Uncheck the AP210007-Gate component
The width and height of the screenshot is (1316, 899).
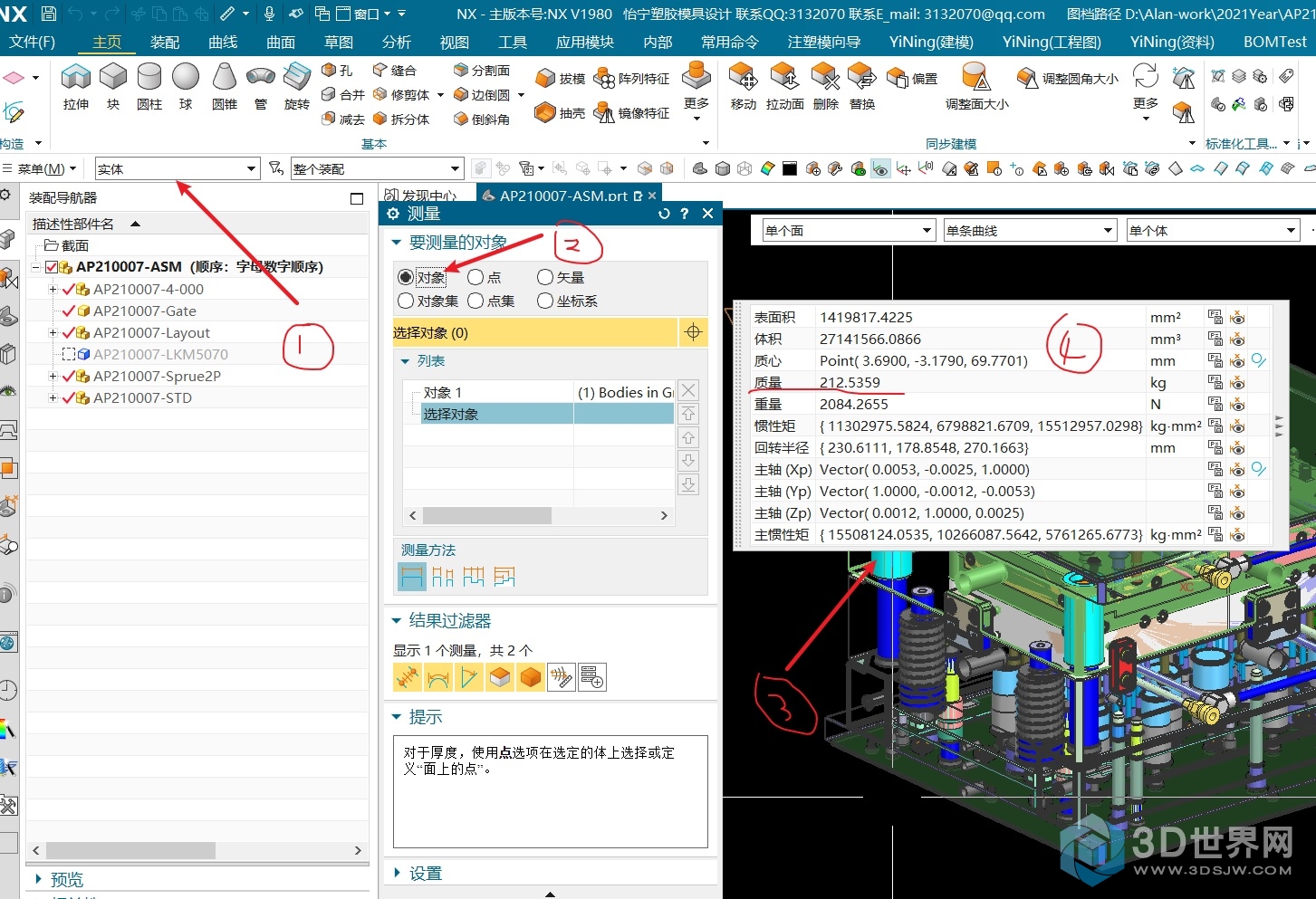pyautogui.click(x=69, y=311)
